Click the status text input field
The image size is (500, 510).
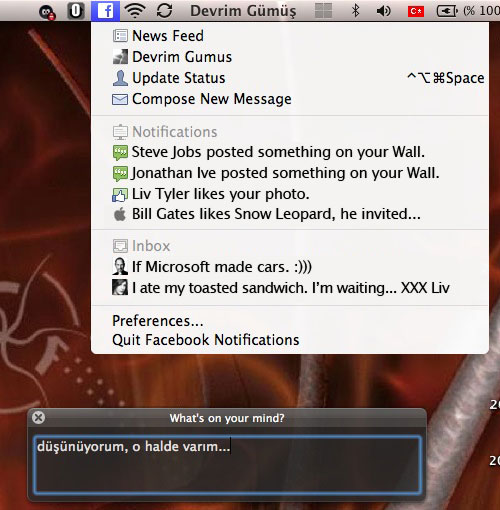pos(227,465)
